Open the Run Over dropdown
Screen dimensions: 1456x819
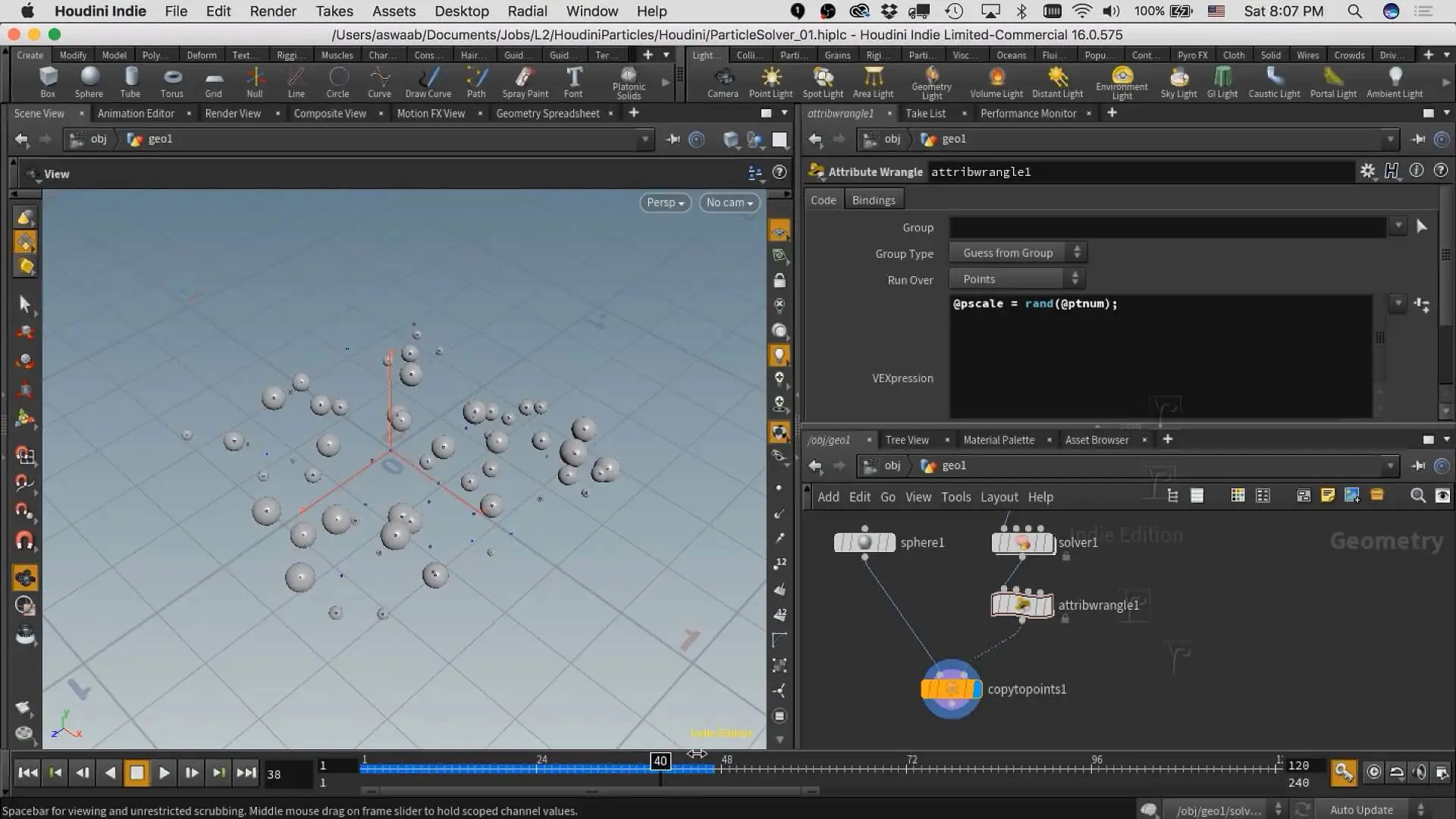pos(1018,279)
